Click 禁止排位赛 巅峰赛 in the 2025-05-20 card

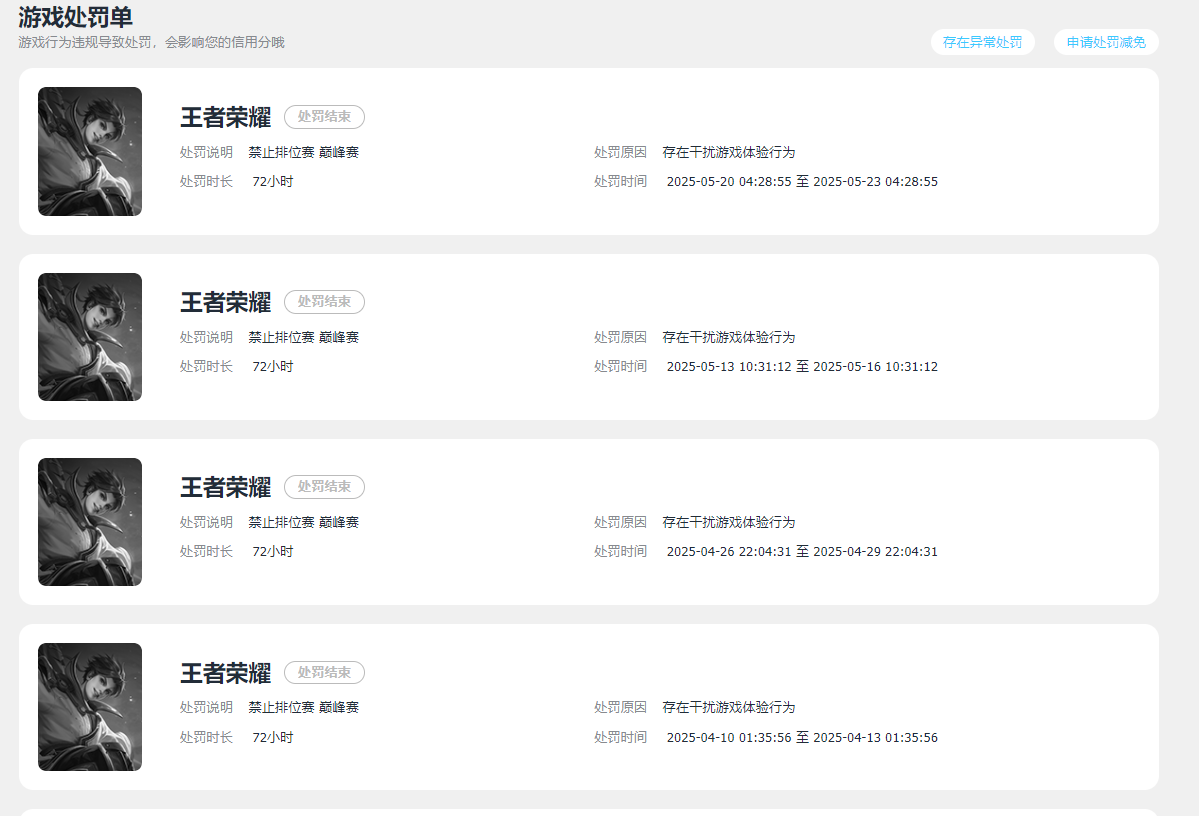coord(304,152)
